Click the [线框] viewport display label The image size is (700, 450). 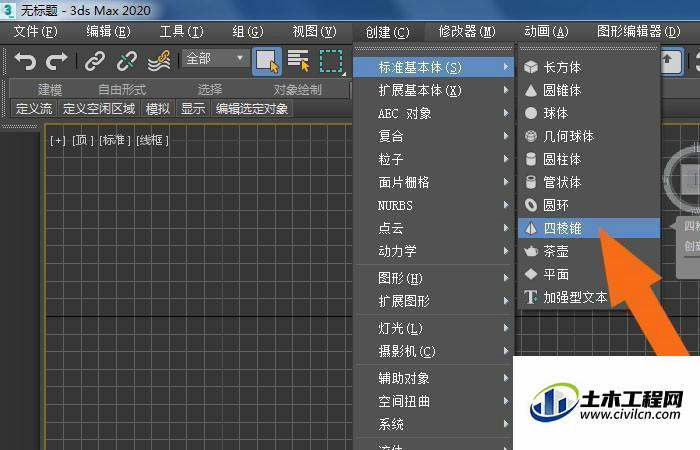[x=152, y=141]
